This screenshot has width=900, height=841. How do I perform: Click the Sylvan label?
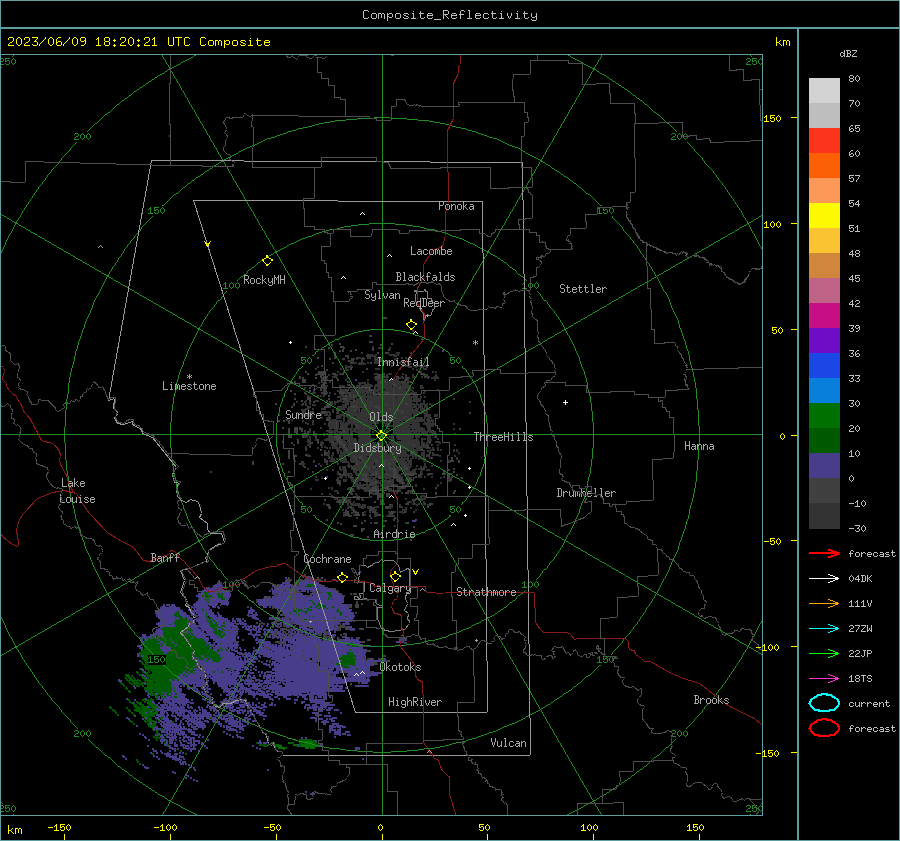coord(382,295)
